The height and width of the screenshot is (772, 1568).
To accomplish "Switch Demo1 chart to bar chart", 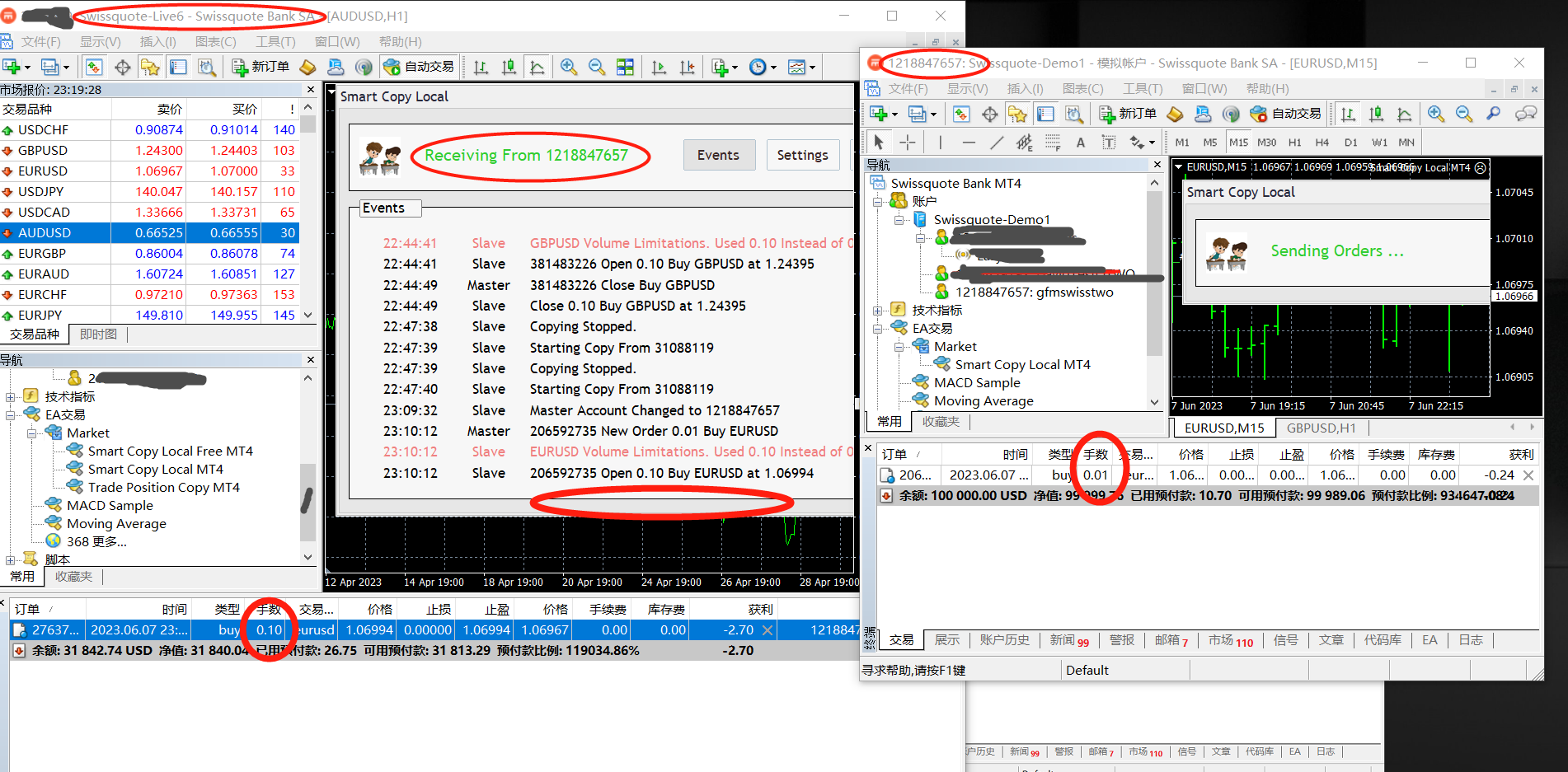I will click(1348, 114).
